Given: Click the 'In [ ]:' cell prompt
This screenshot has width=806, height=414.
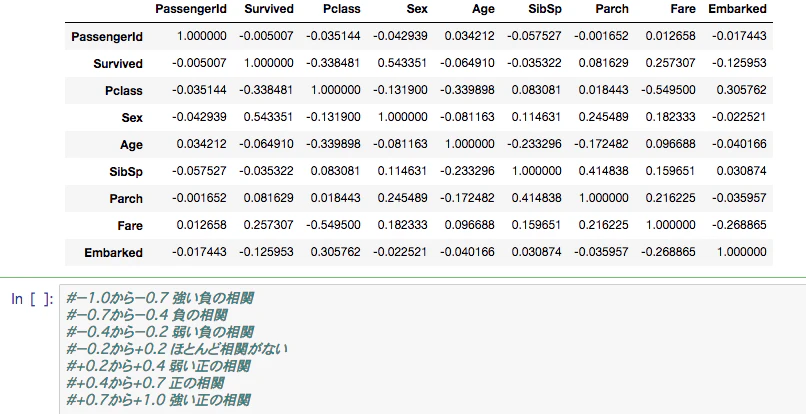Looking at the screenshot, I should pyautogui.click(x=32, y=299).
